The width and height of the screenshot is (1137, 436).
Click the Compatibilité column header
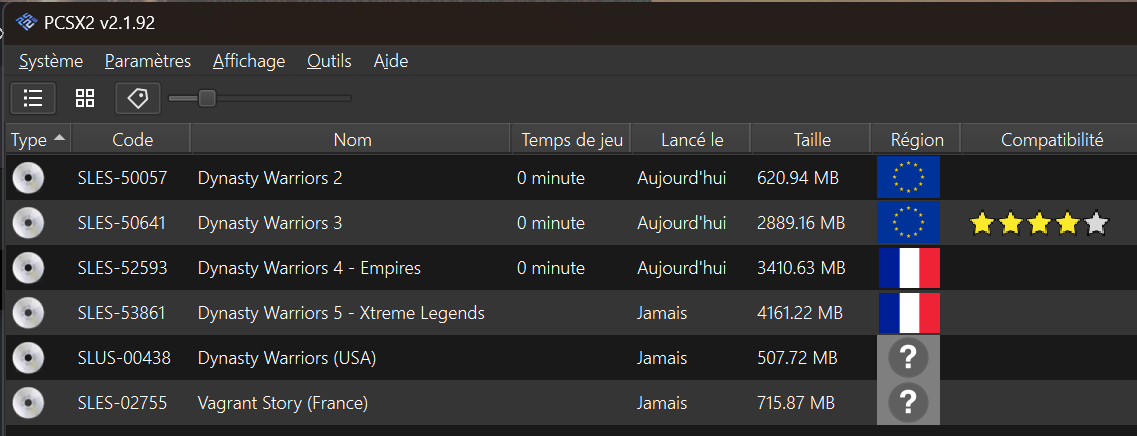(1051, 140)
